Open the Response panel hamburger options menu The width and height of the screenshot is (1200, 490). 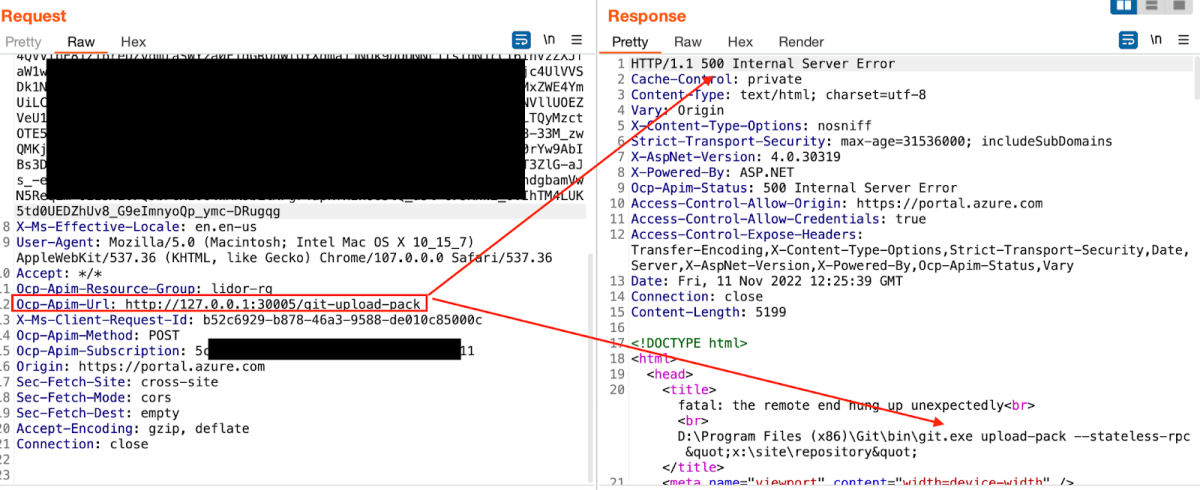(x=1183, y=40)
